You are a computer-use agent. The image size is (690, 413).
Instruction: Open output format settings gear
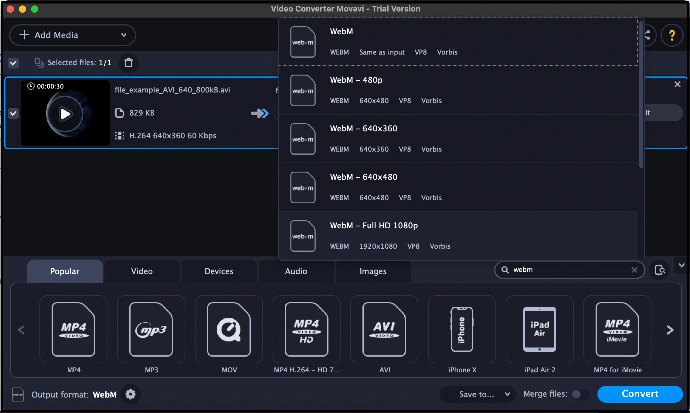pos(130,394)
